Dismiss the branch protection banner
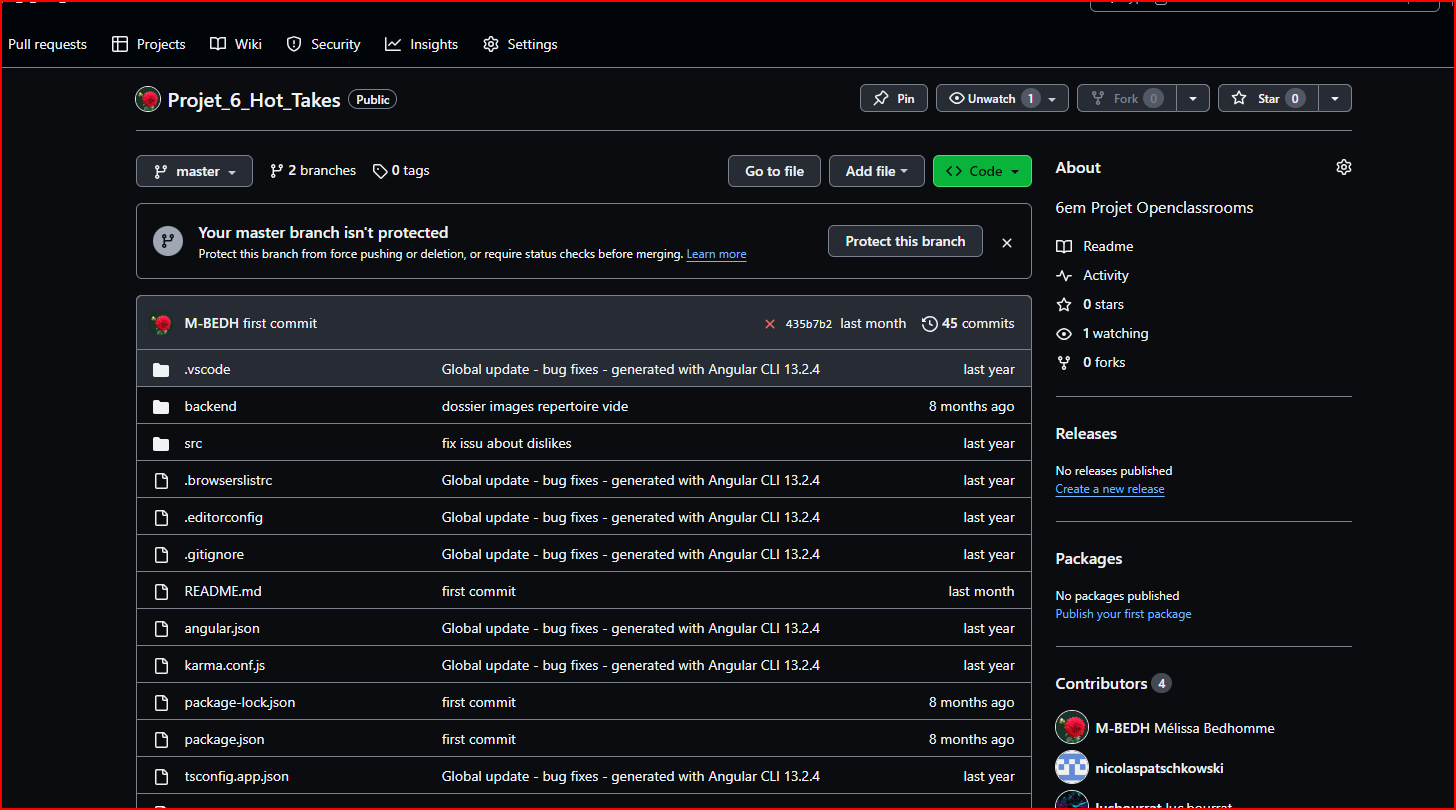 [1007, 242]
